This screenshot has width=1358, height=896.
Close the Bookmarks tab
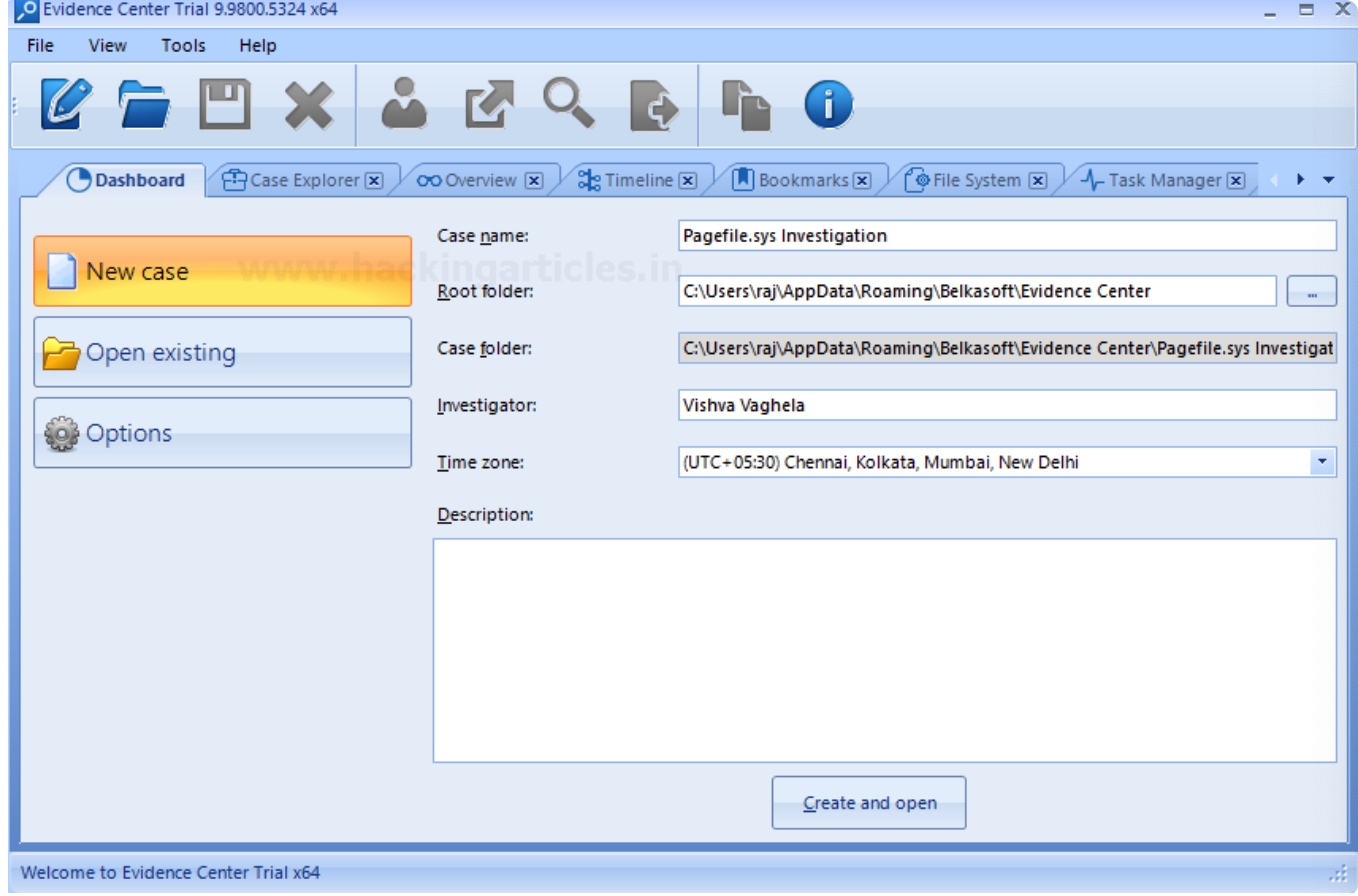[x=862, y=181]
